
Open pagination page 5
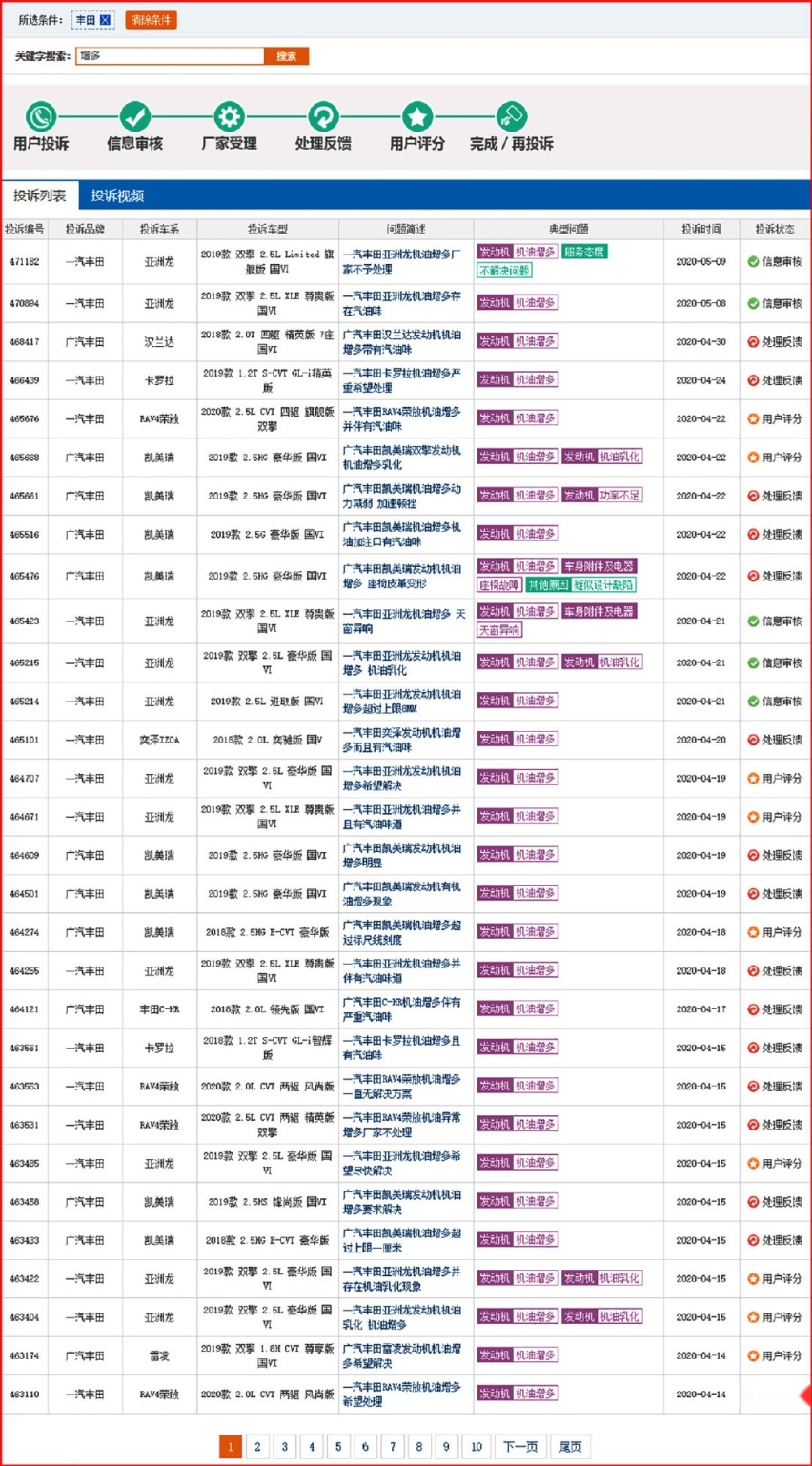click(x=338, y=1446)
